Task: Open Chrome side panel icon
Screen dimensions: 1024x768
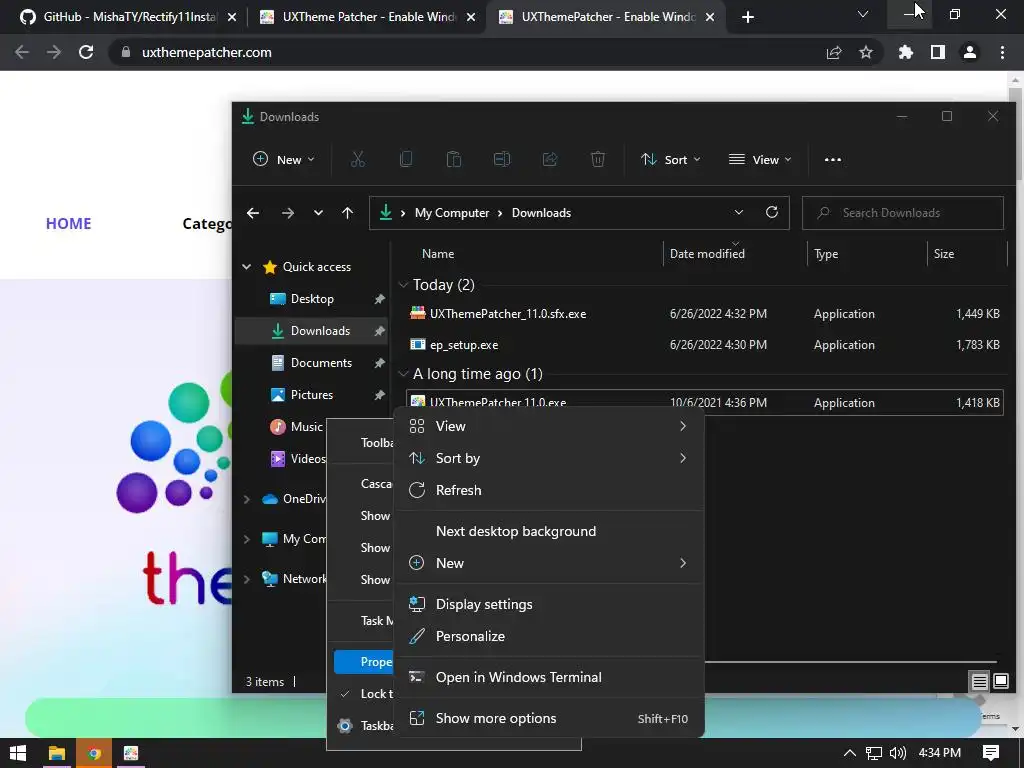Action: point(938,52)
